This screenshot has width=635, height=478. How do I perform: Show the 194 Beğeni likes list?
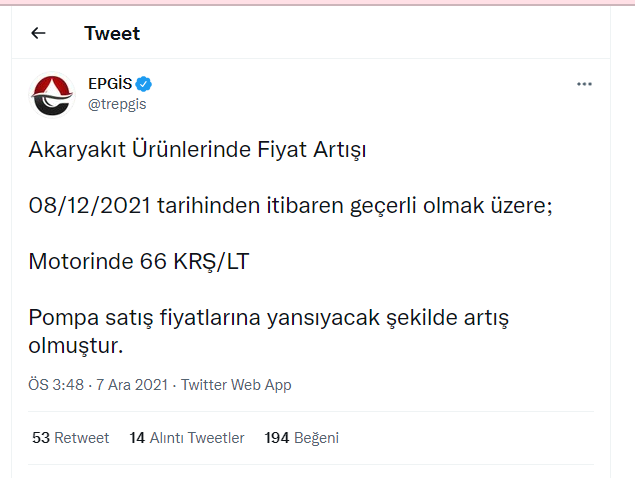point(302,438)
